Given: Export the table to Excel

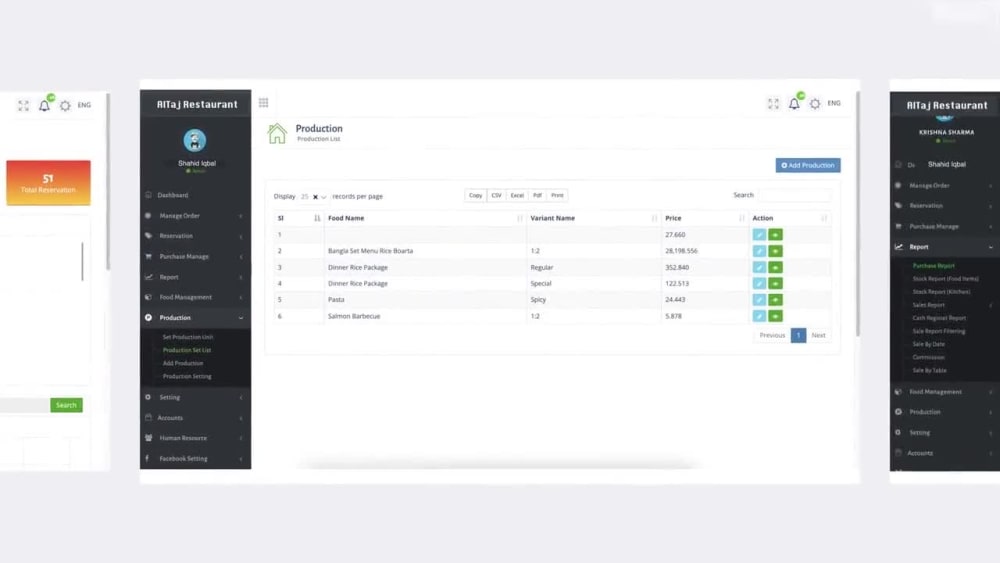Looking at the screenshot, I should tap(517, 196).
